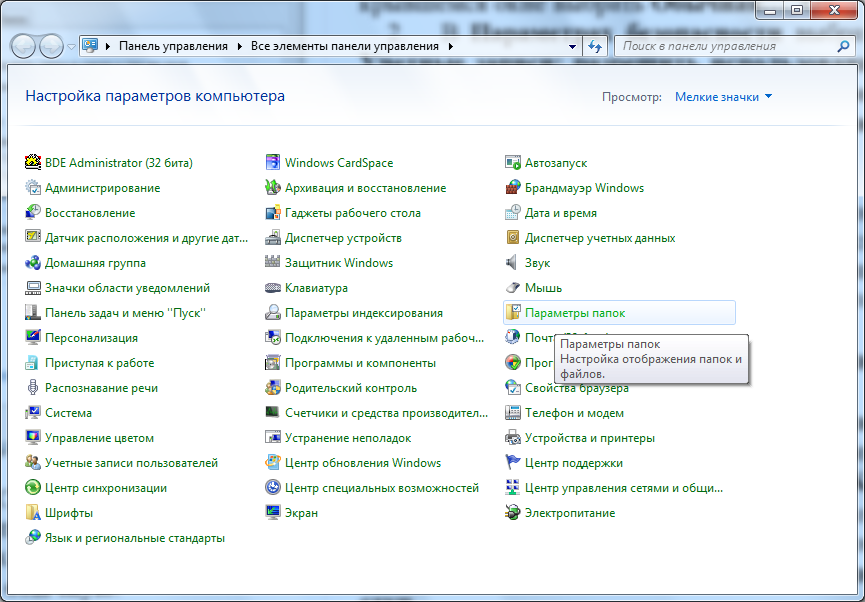This screenshot has height=602, width=865.
Task: Open Система link
Action: point(68,413)
